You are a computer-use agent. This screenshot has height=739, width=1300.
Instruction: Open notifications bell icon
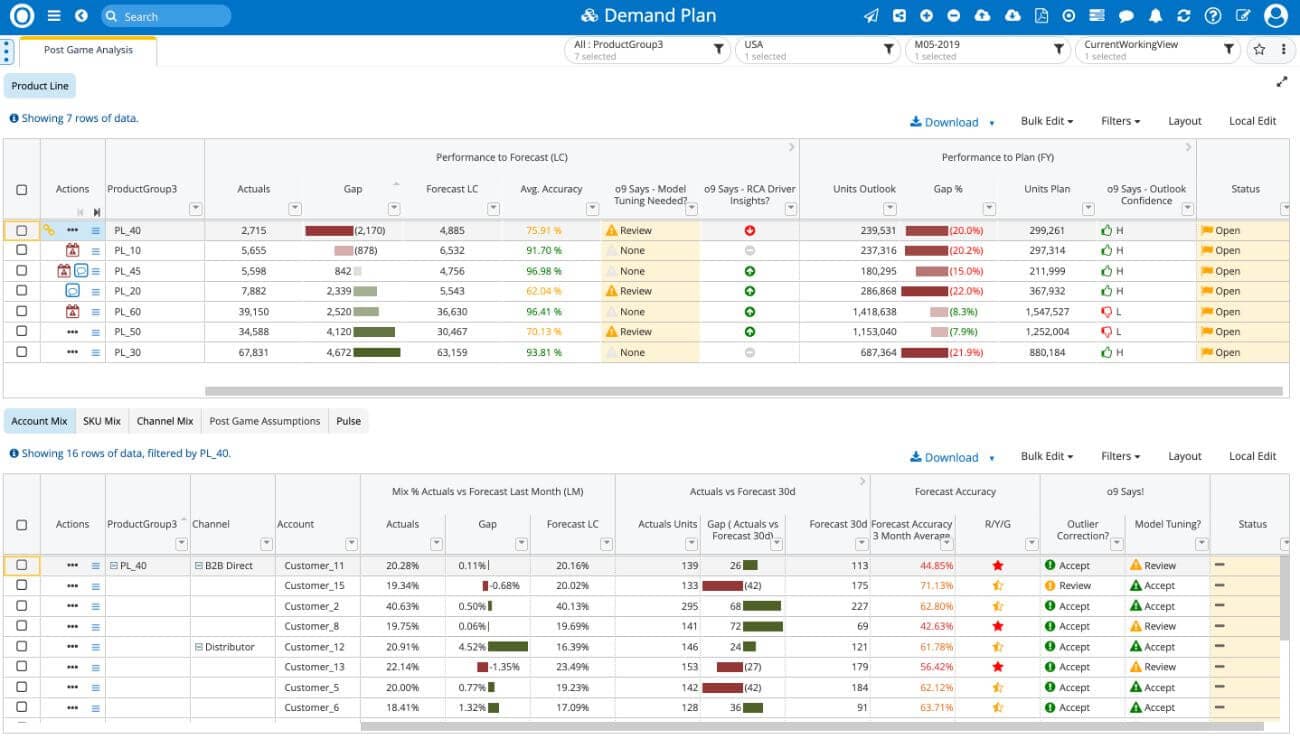click(x=1156, y=16)
